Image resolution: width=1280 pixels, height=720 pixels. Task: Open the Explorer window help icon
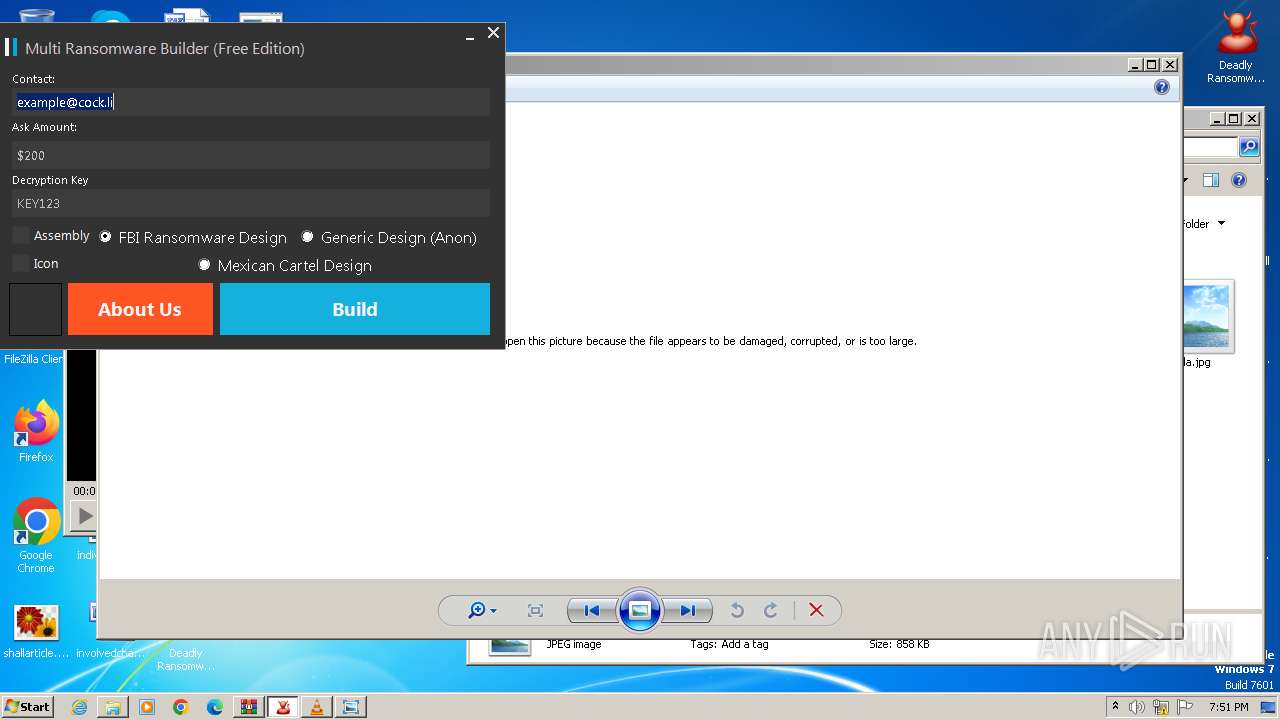(x=1239, y=180)
